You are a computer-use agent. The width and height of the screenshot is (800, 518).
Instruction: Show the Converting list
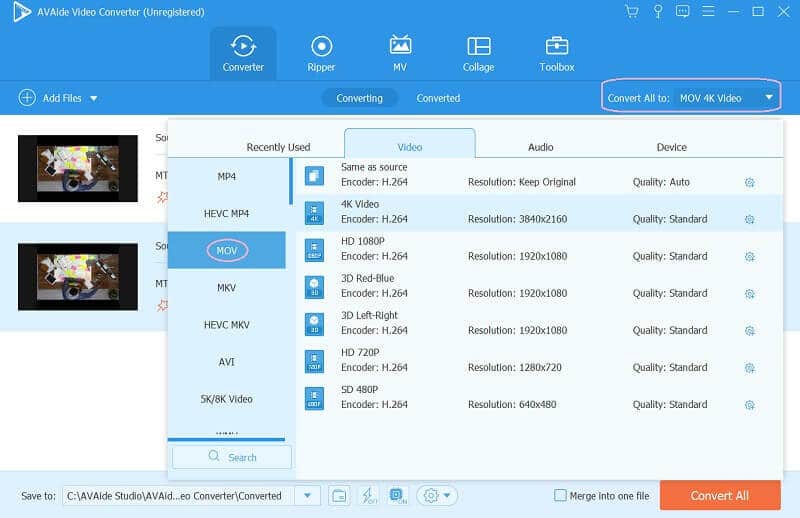point(359,98)
